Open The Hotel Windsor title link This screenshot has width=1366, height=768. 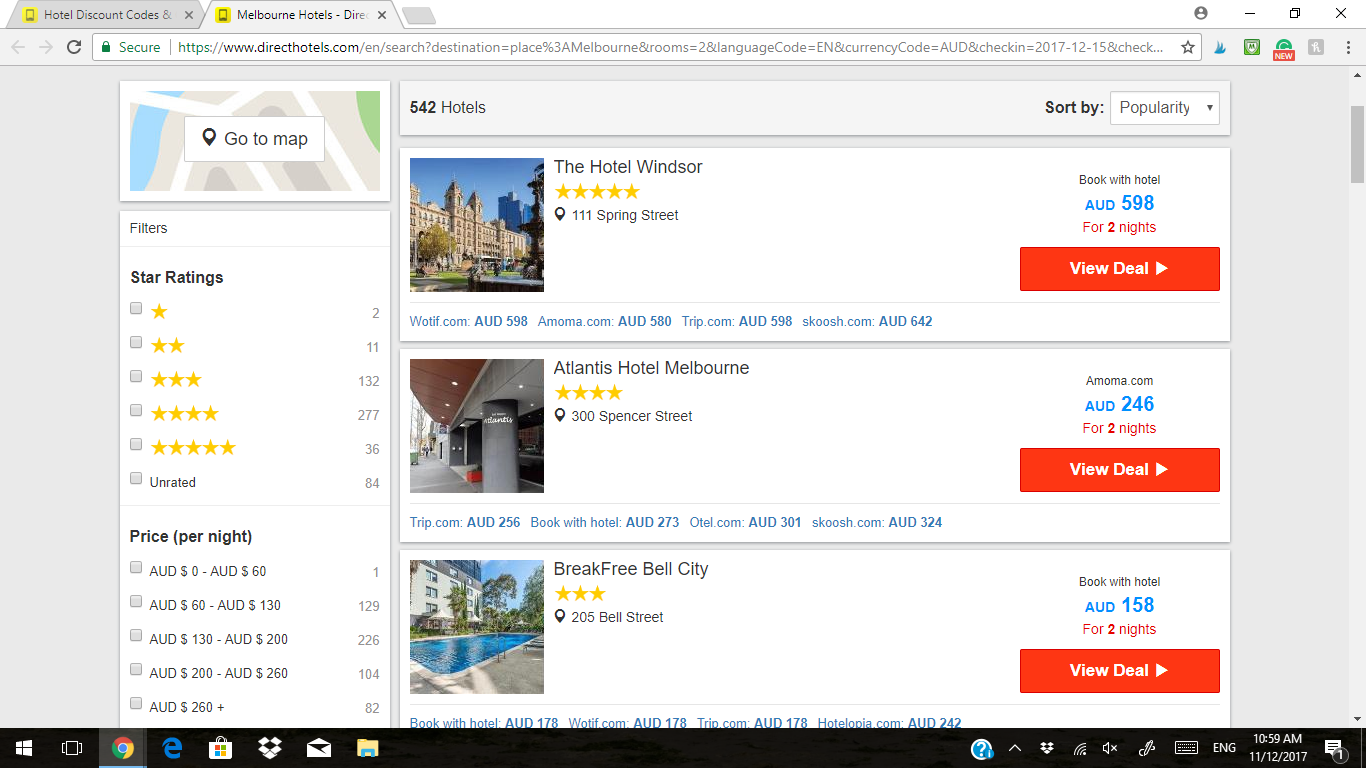point(628,167)
